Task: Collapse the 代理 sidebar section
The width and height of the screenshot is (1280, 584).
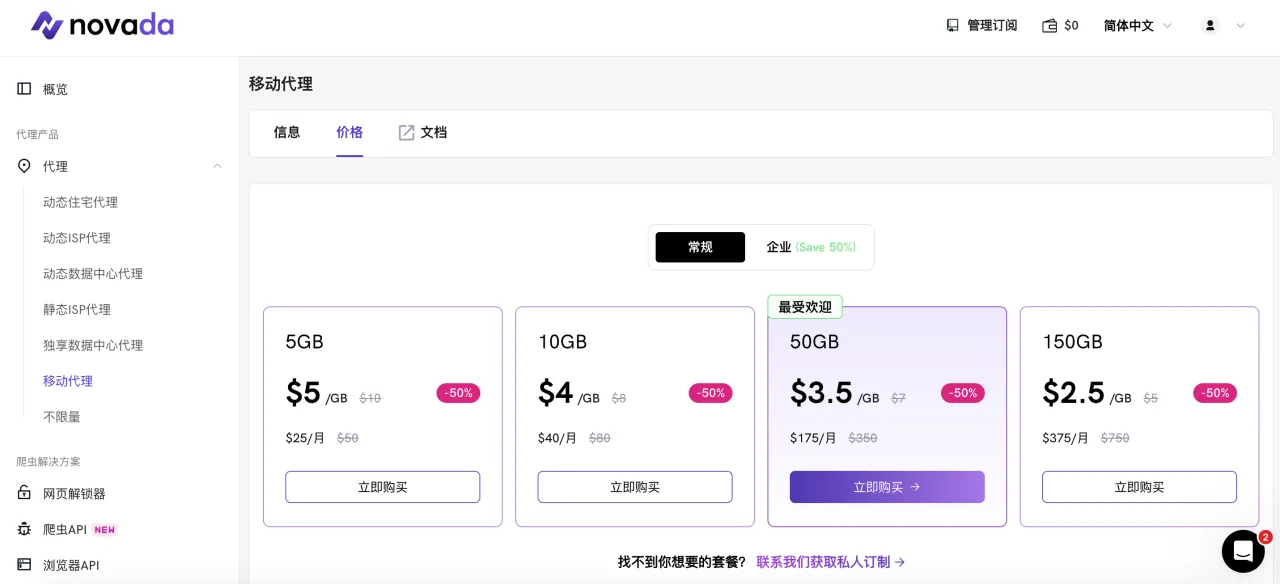Action: pos(217,166)
